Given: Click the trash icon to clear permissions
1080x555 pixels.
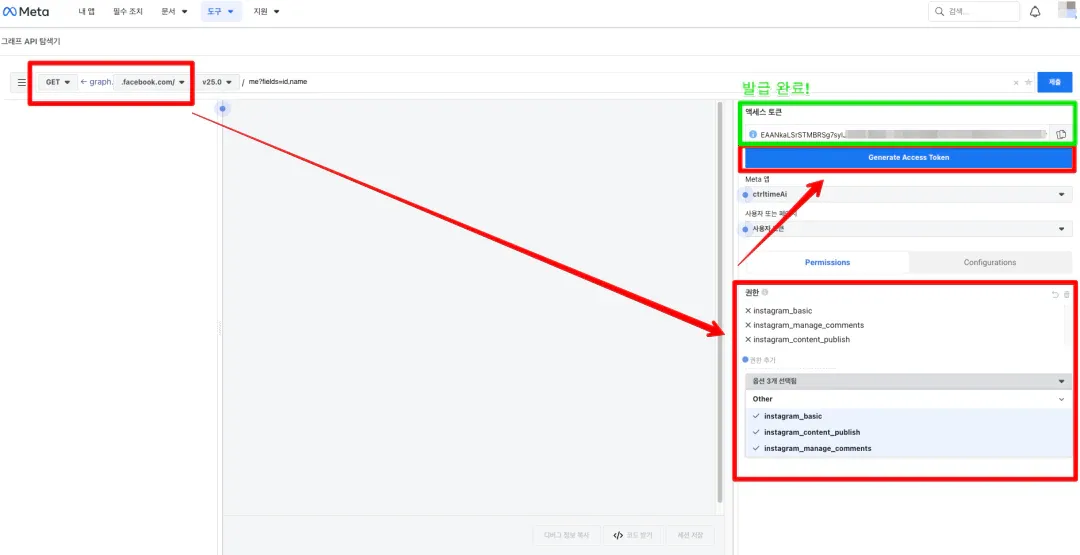Looking at the screenshot, I should (1067, 295).
